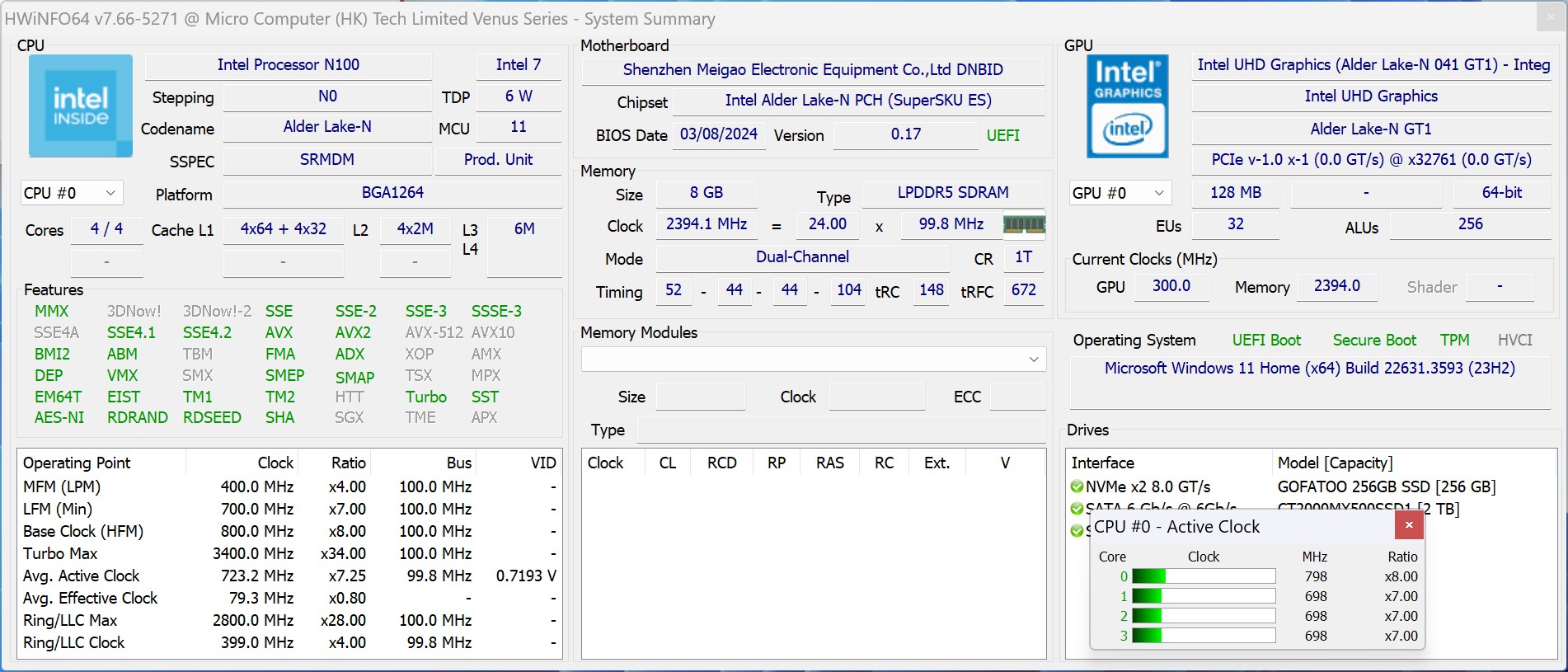Select the GOFATOO 256GB SSD drive row
The width and height of the screenshot is (1568, 672).
pos(1311,486)
